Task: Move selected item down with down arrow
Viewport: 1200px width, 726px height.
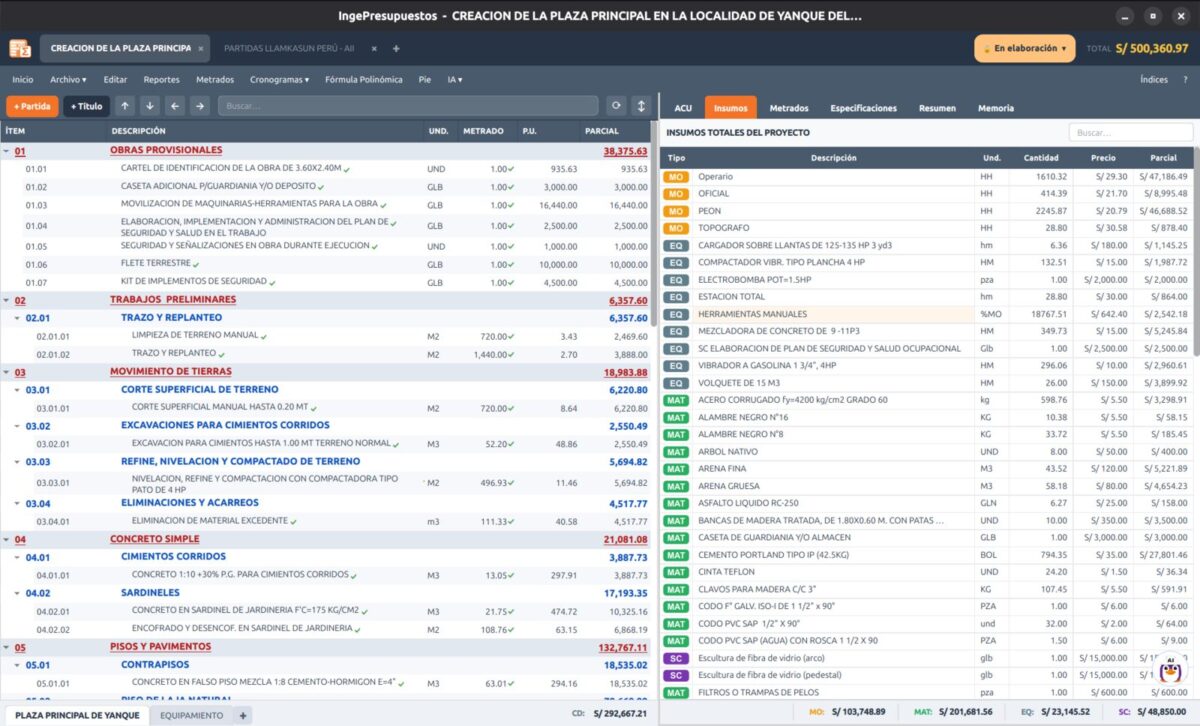Action: click(150, 106)
